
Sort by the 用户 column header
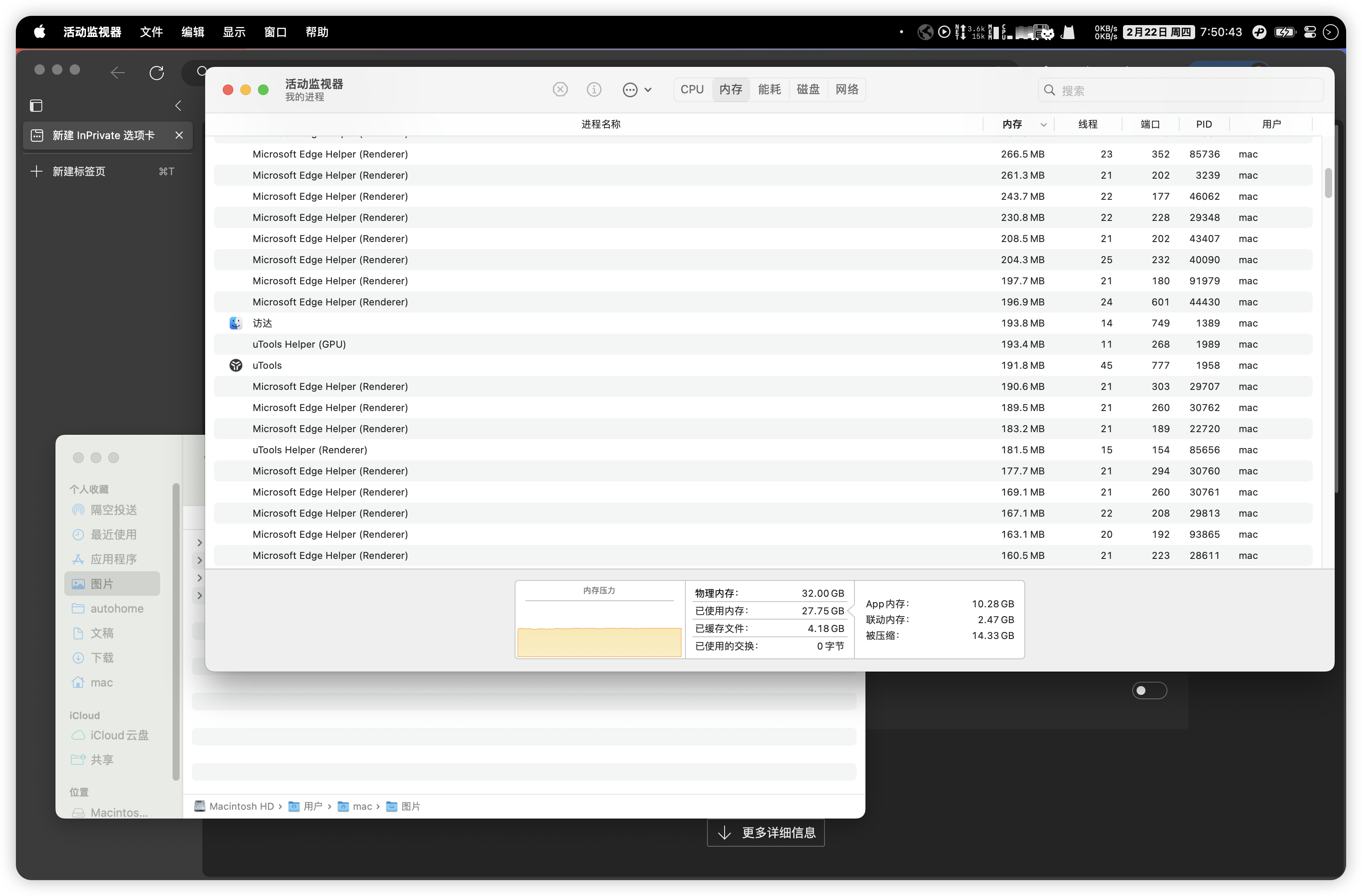pos(1271,124)
